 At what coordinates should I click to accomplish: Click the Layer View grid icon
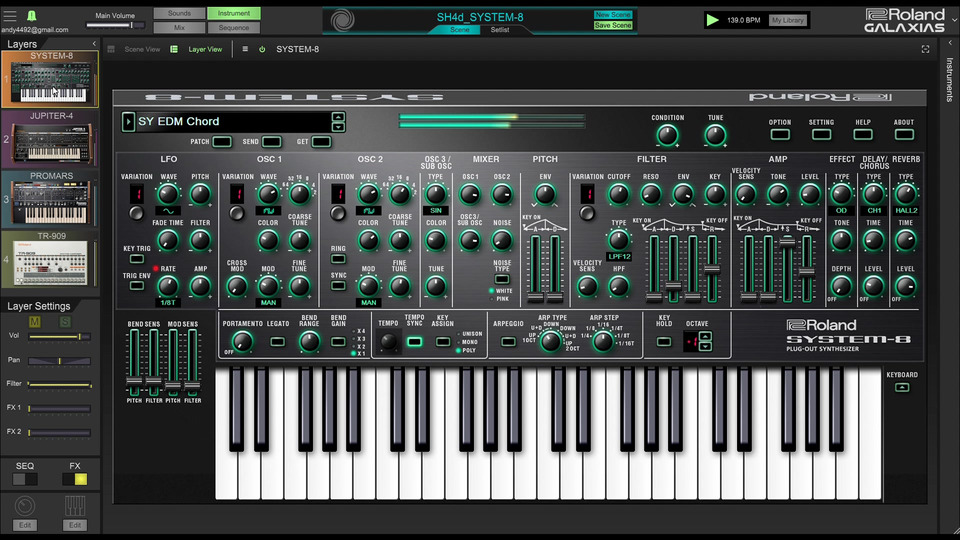point(176,49)
